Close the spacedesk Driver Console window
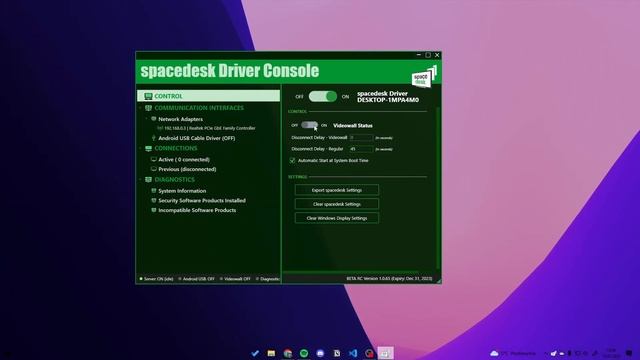The width and height of the screenshot is (640, 360). click(437, 55)
